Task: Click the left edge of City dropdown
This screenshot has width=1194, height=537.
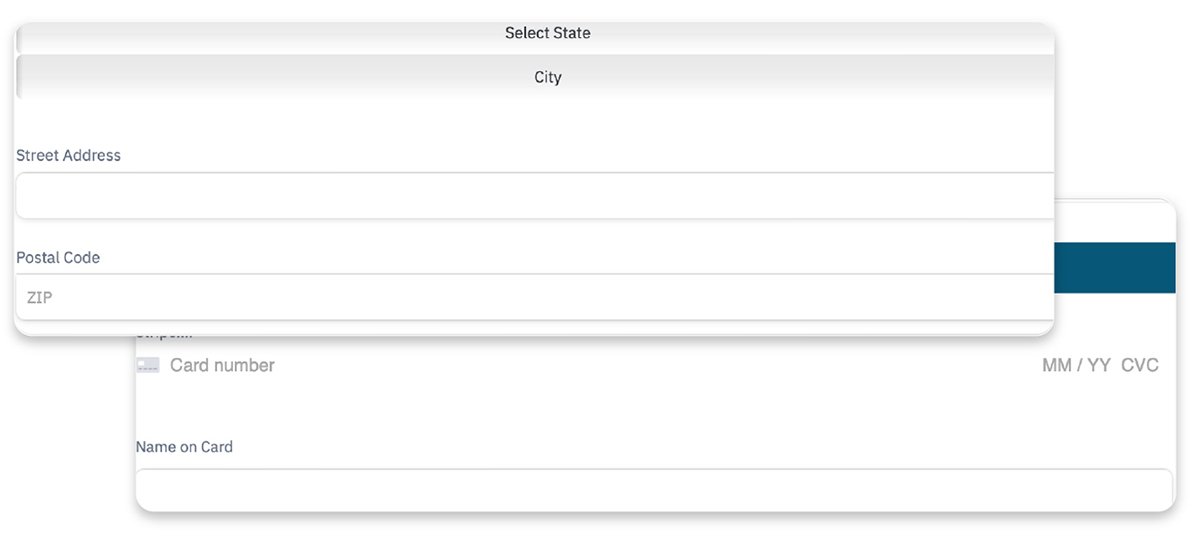Action: coord(19,77)
